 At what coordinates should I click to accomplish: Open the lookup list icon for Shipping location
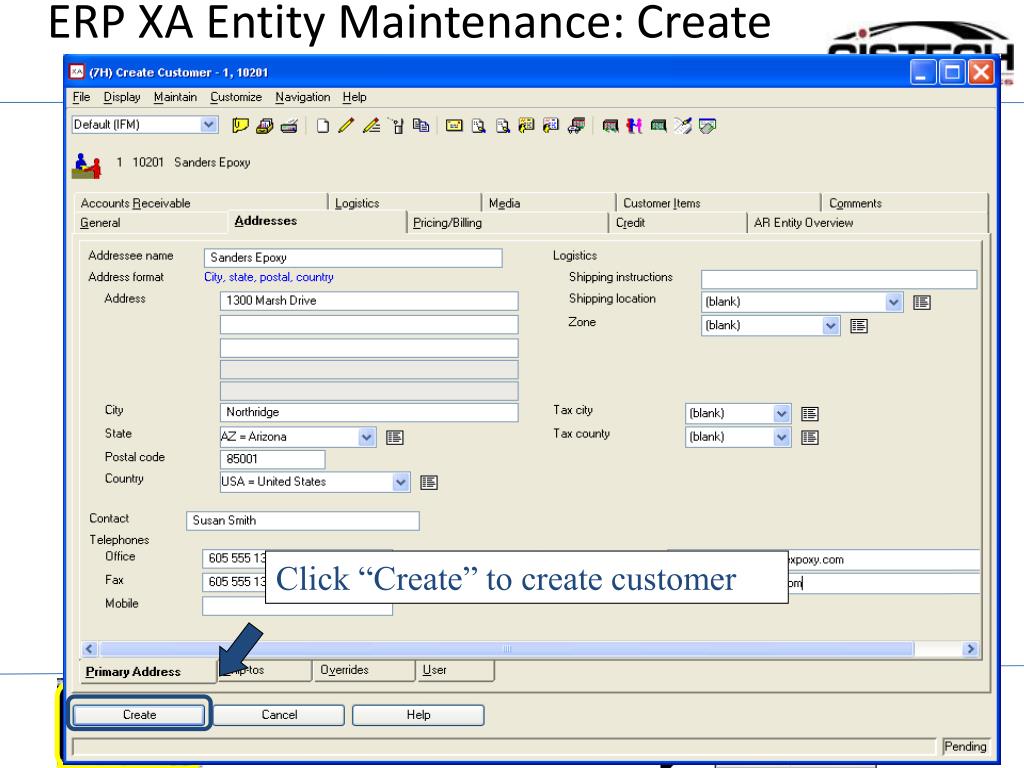point(921,302)
